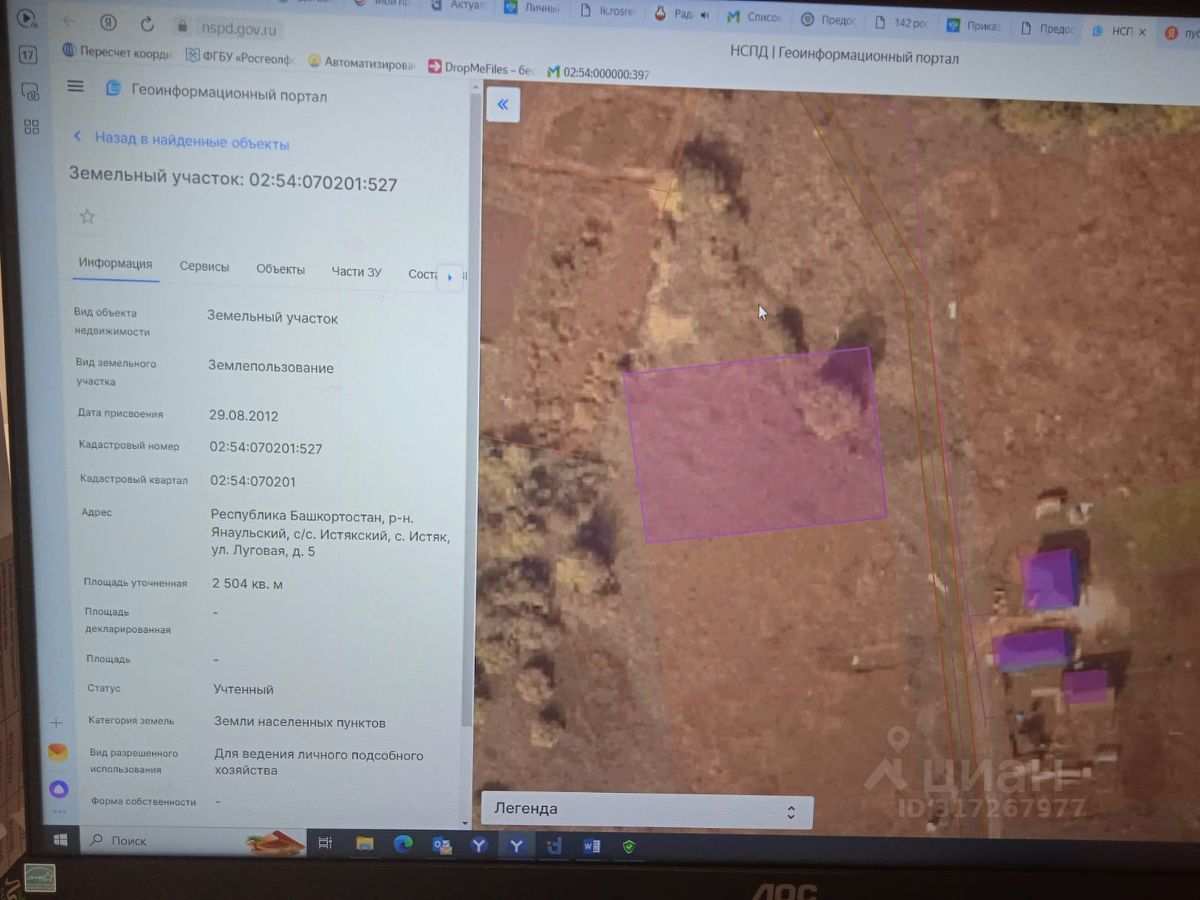Open the green shield security app in taskbar
Viewport: 1200px width, 900px height.
point(628,846)
